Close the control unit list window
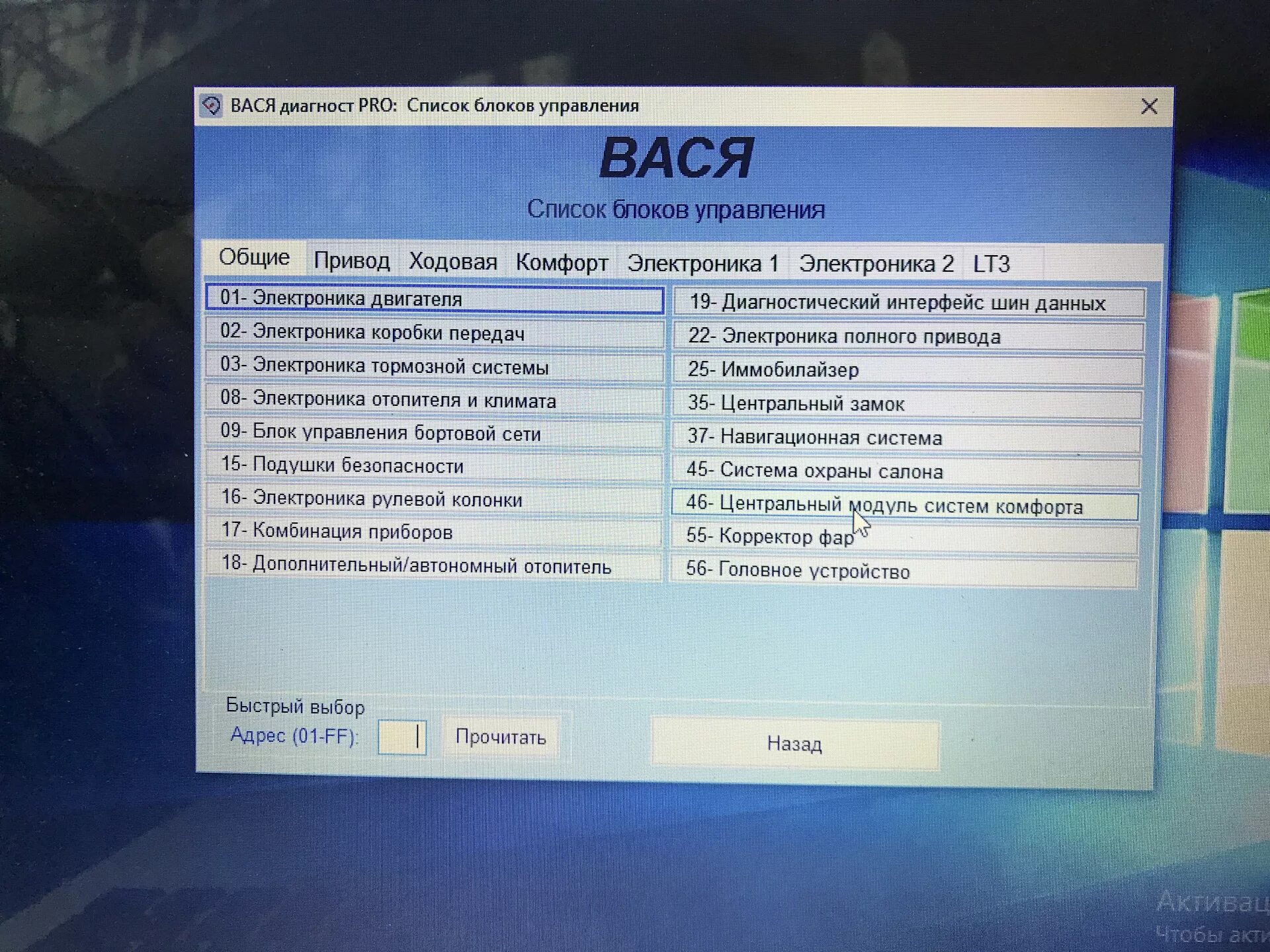This screenshot has width=1270, height=952. click(x=1149, y=106)
